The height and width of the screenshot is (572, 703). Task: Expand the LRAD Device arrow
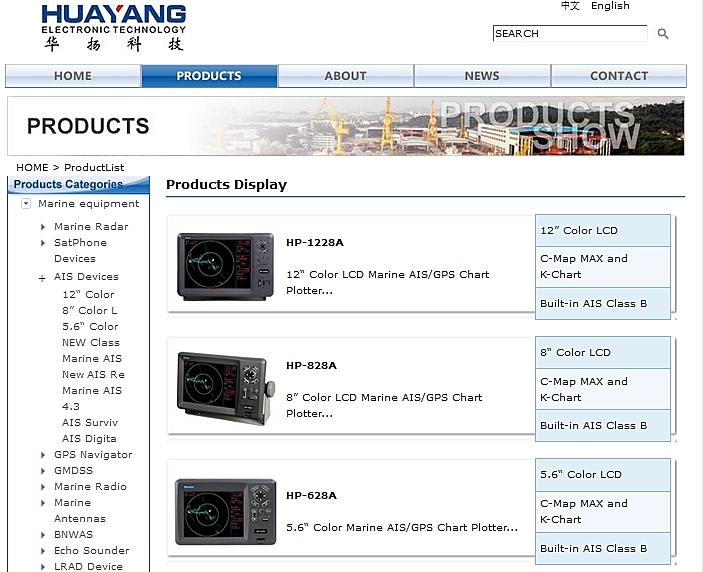coord(43,568)
